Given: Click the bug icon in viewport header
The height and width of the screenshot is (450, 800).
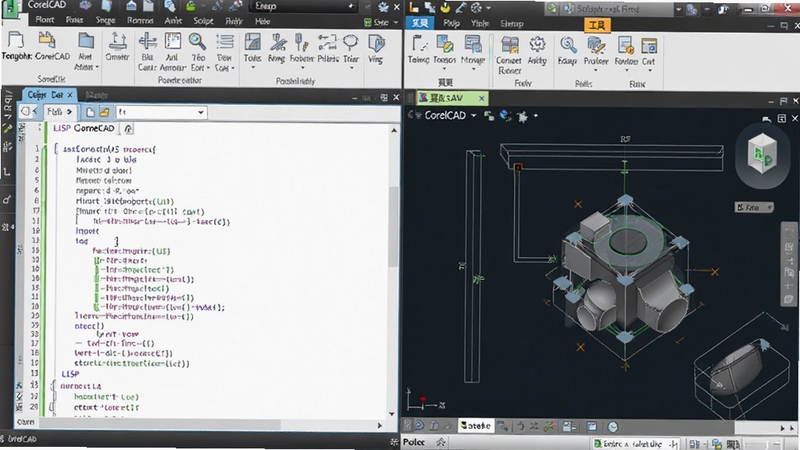Looking at the screenshot, I should pyautogui.click(x=522, y=117).
